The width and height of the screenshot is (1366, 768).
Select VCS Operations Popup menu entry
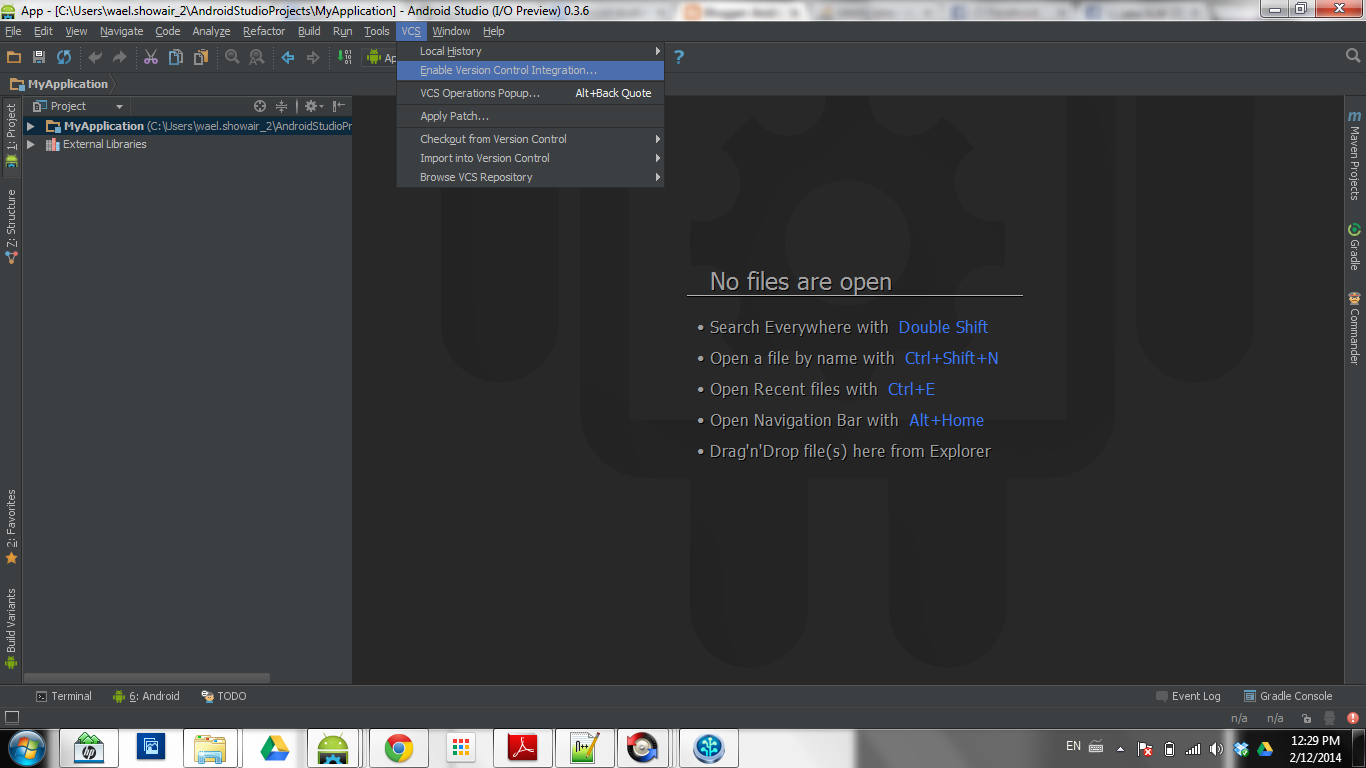click(530, 93)
